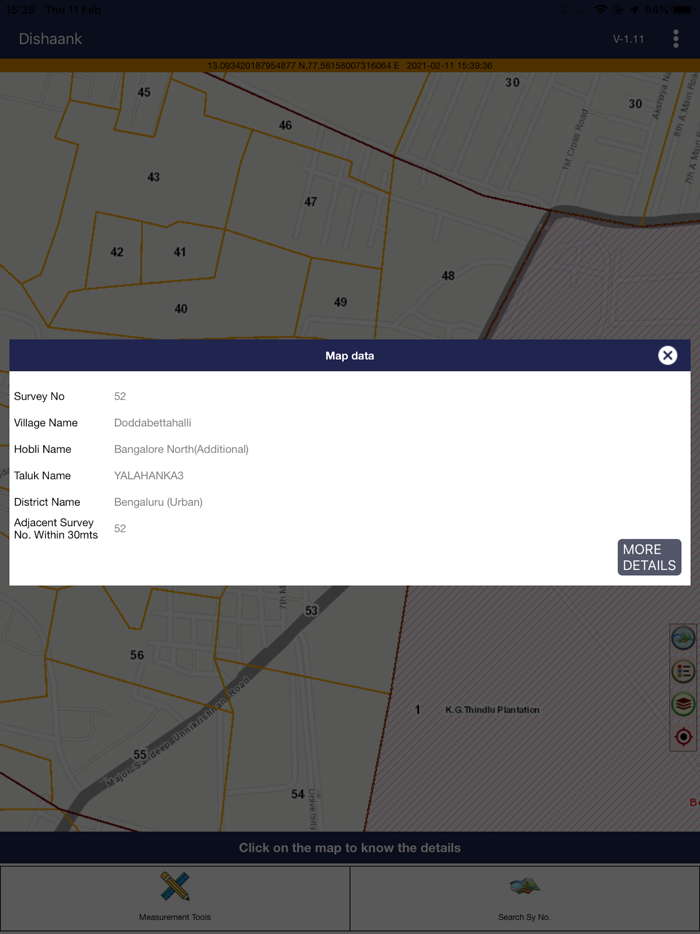Select the adjacent survey value 52
The height and width of the screenshot is (934, 700).
tap(120, 528)
